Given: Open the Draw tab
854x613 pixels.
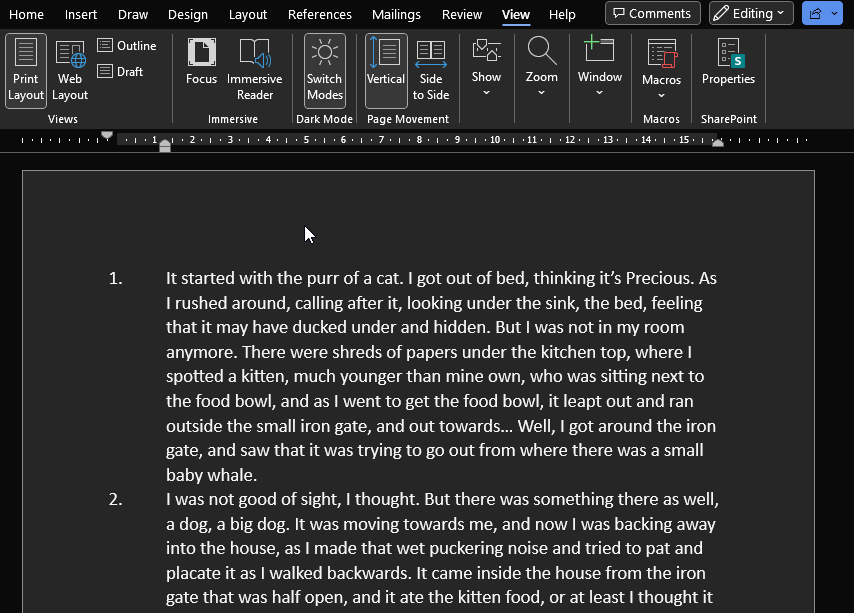Looking at the screenshot, I should pyautogui.click(x=133, y=14).
